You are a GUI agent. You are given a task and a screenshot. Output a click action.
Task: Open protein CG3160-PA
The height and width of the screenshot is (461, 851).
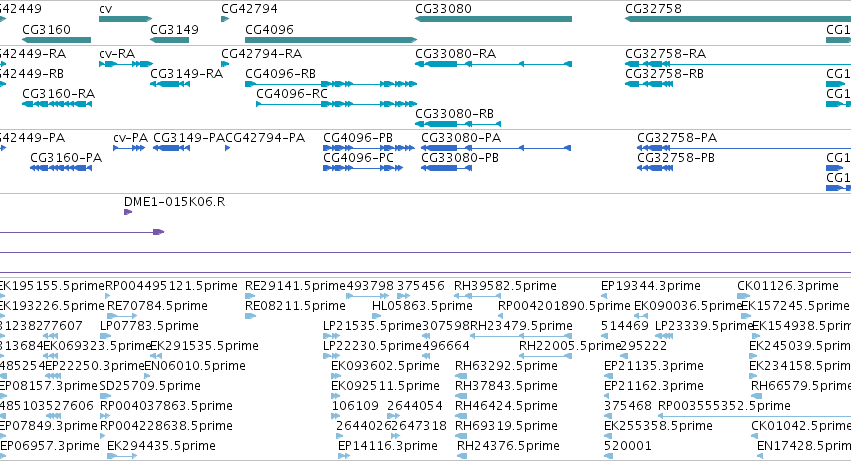pyautogui.click(x=66, y=158)
